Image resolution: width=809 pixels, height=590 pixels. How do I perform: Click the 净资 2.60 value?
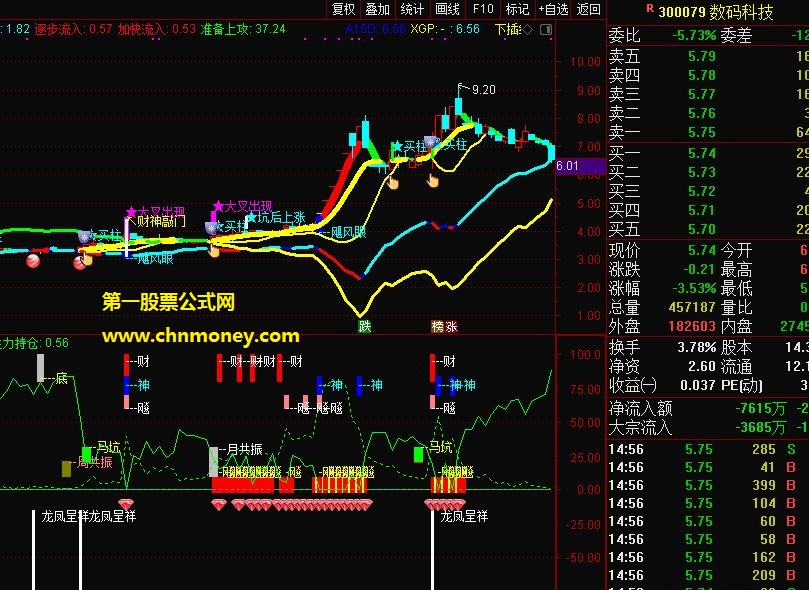(x=702, y=366)
